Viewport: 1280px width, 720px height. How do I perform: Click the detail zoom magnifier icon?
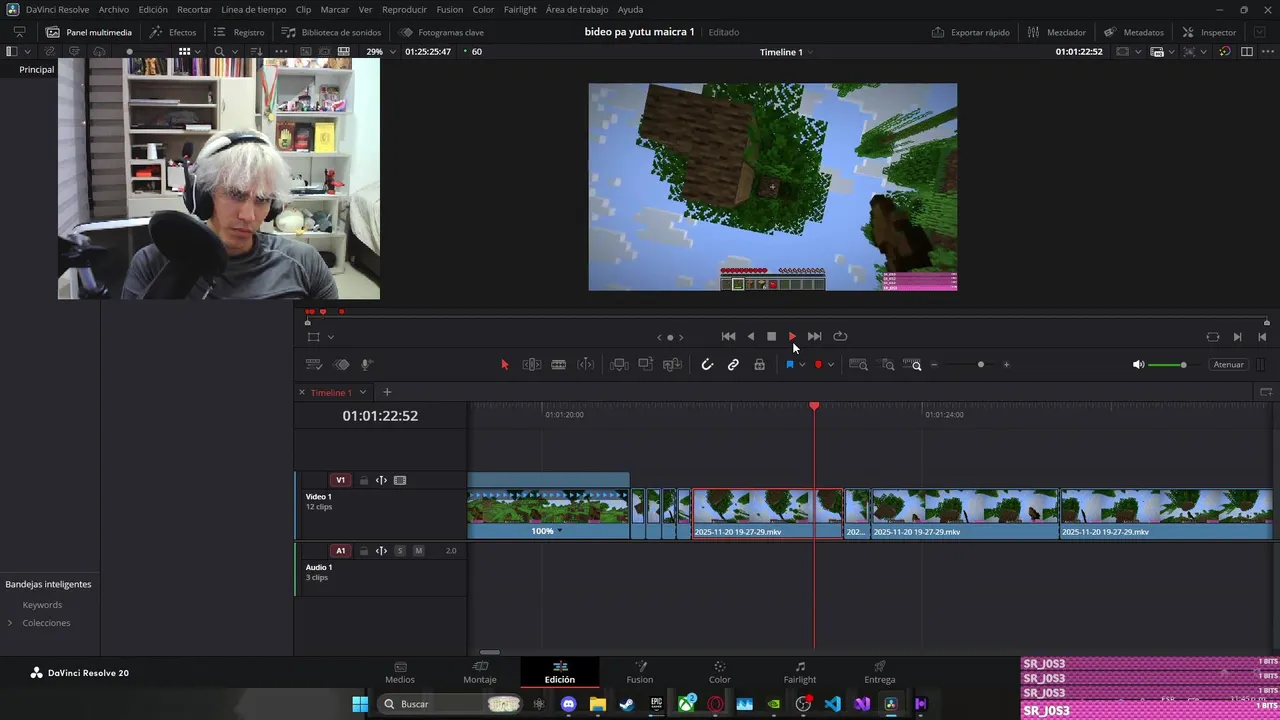(x=888, y=365)
